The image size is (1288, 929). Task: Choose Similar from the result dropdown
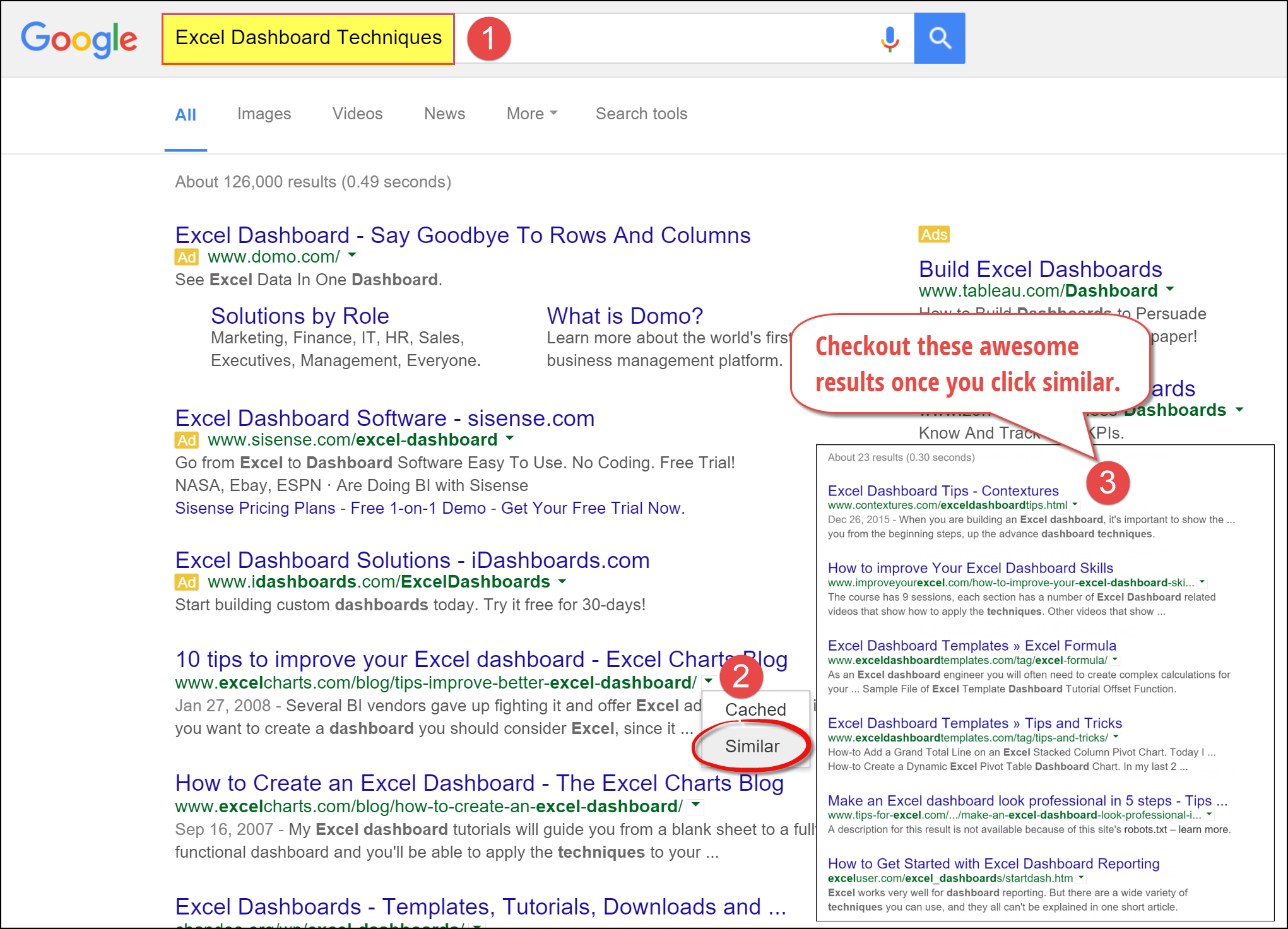point(752,746)
